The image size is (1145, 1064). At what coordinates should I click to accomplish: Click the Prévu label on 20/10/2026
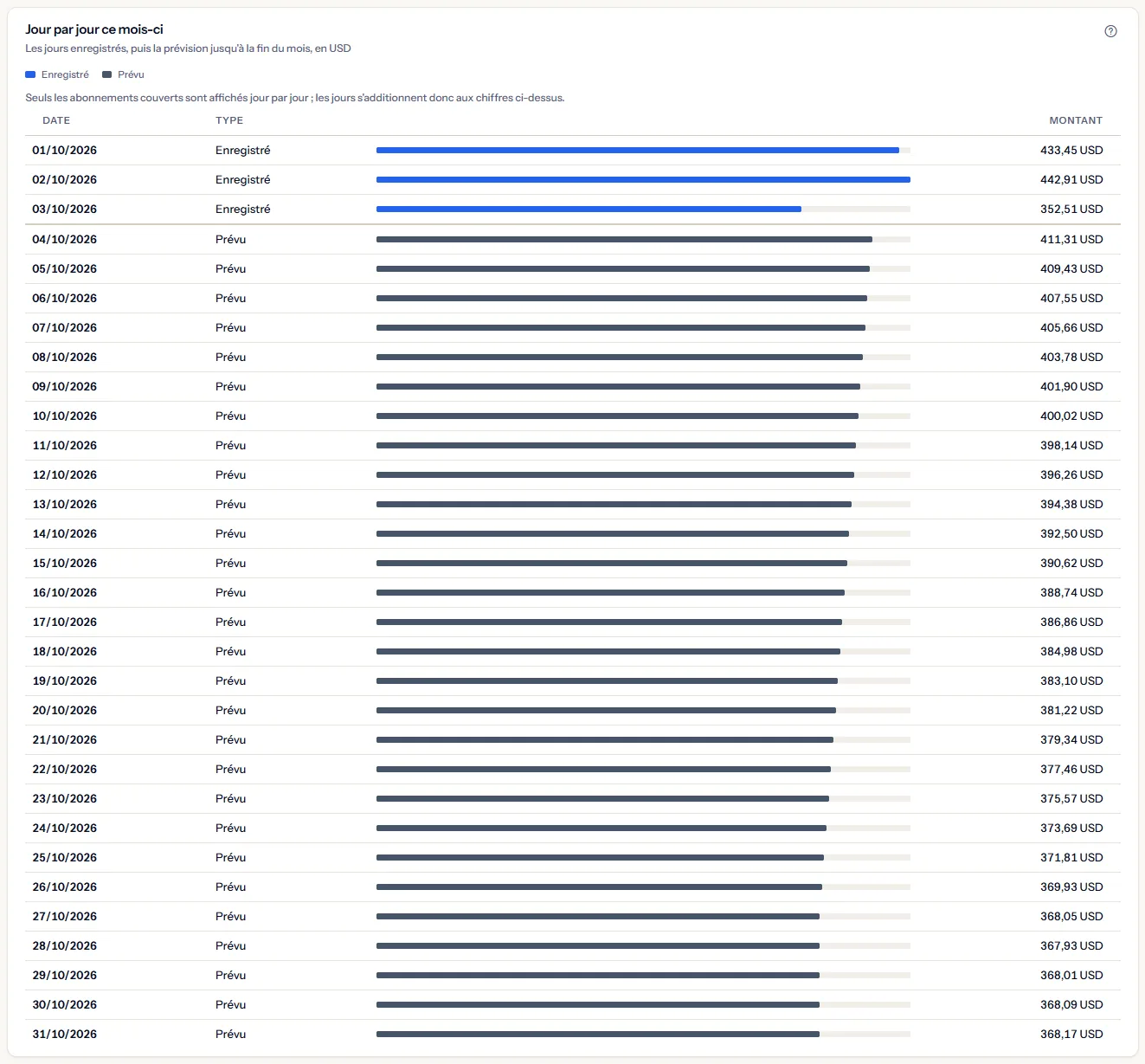230,710
